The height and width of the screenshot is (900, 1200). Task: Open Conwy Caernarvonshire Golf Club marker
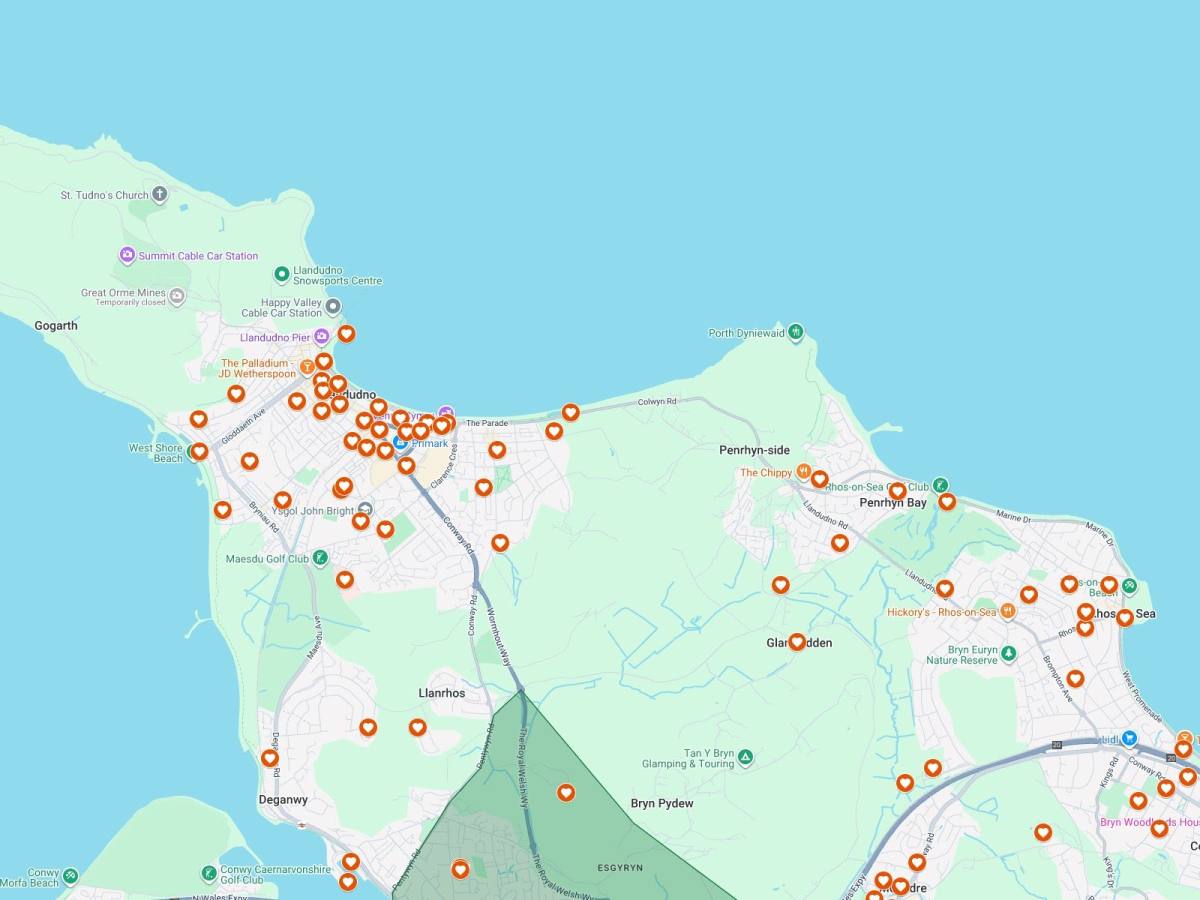coord(209,873)
